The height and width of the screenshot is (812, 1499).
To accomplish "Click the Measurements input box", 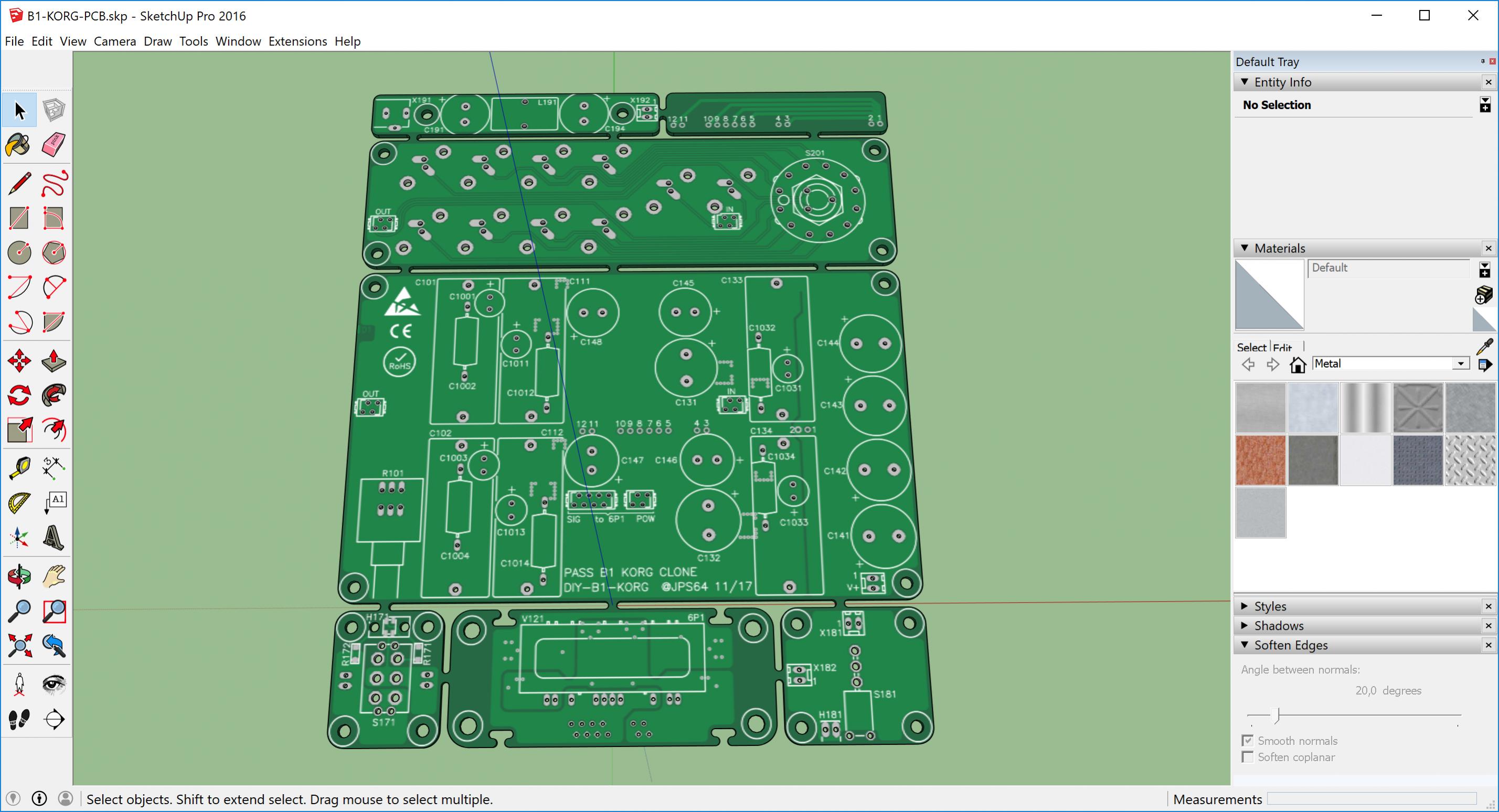I will (x=1372, y=799).
